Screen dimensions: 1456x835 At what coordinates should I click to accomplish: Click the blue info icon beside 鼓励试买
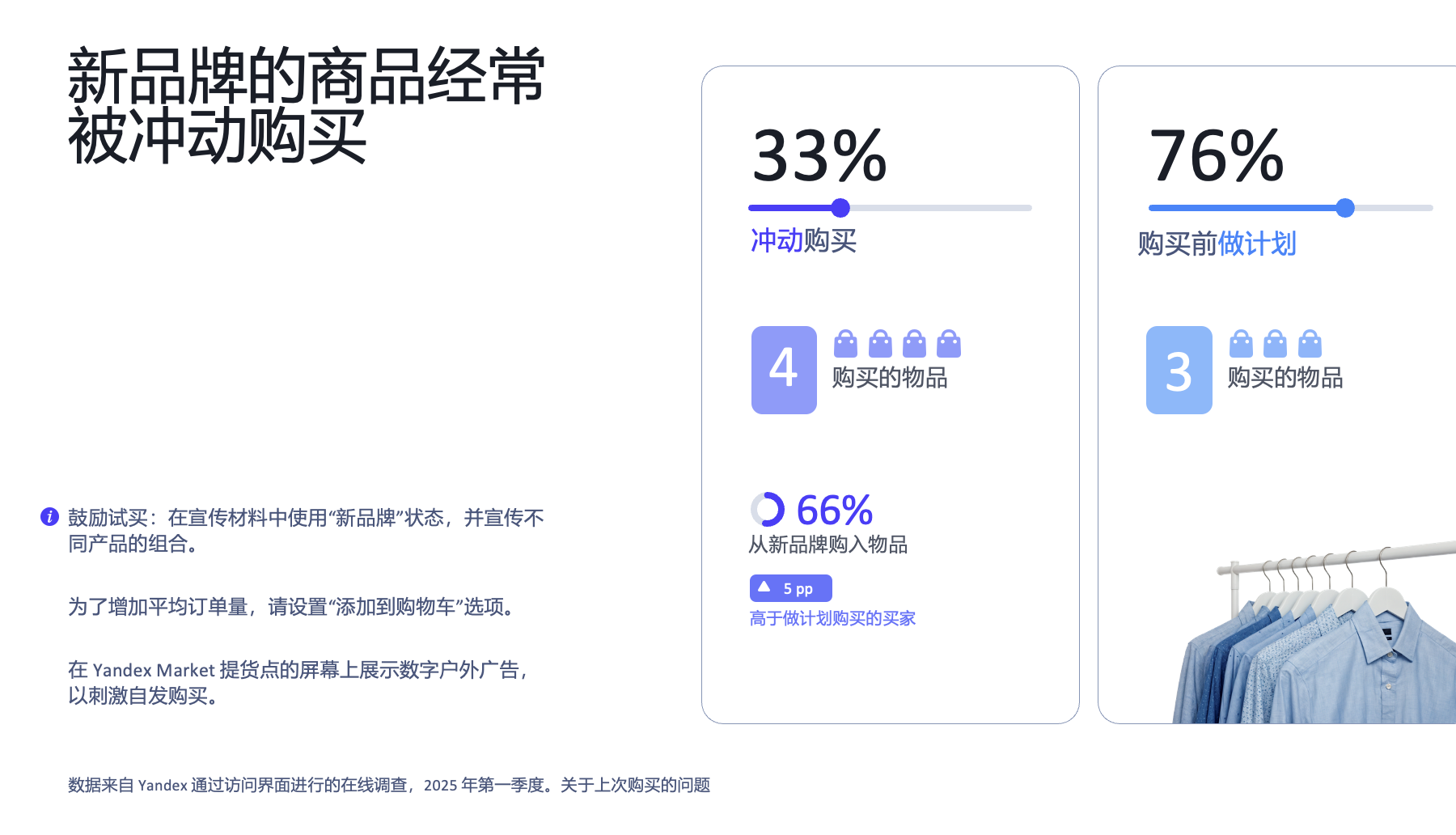click(49, 516)
